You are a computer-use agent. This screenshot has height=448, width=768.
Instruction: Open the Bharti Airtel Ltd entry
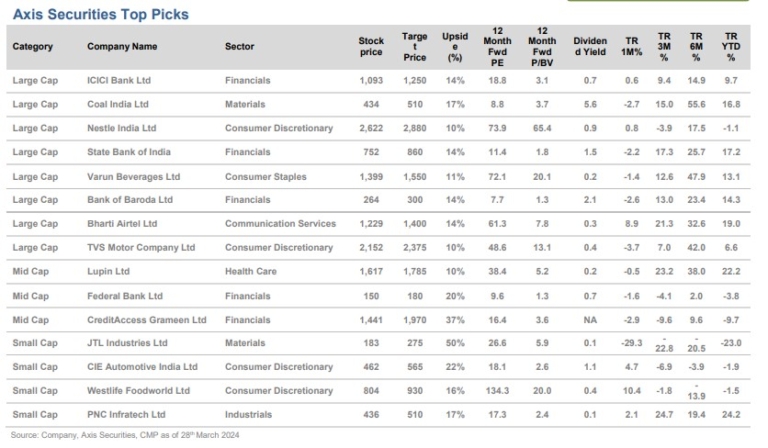coord(123,223)
